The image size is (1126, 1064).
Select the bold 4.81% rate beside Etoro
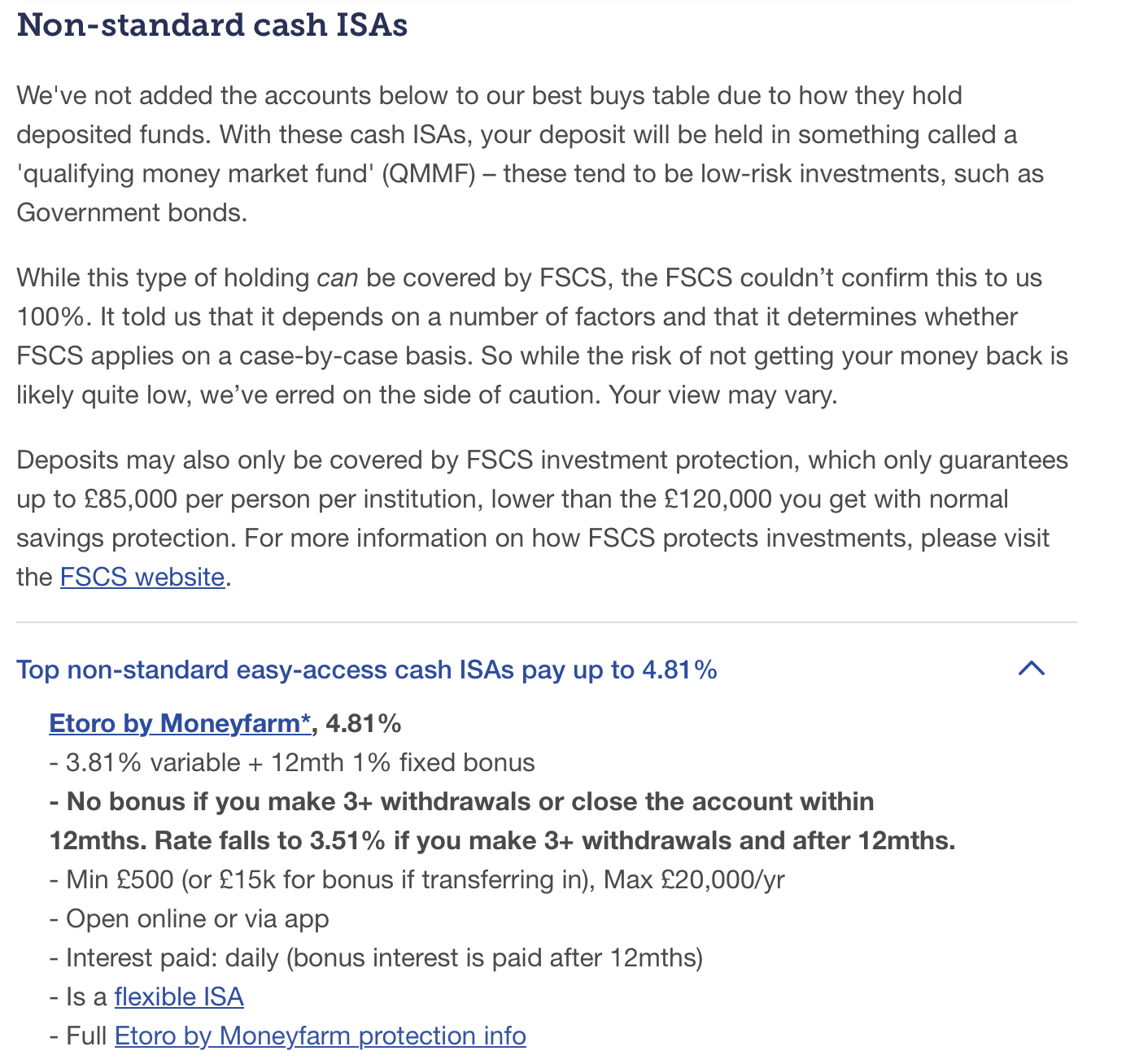364,723
